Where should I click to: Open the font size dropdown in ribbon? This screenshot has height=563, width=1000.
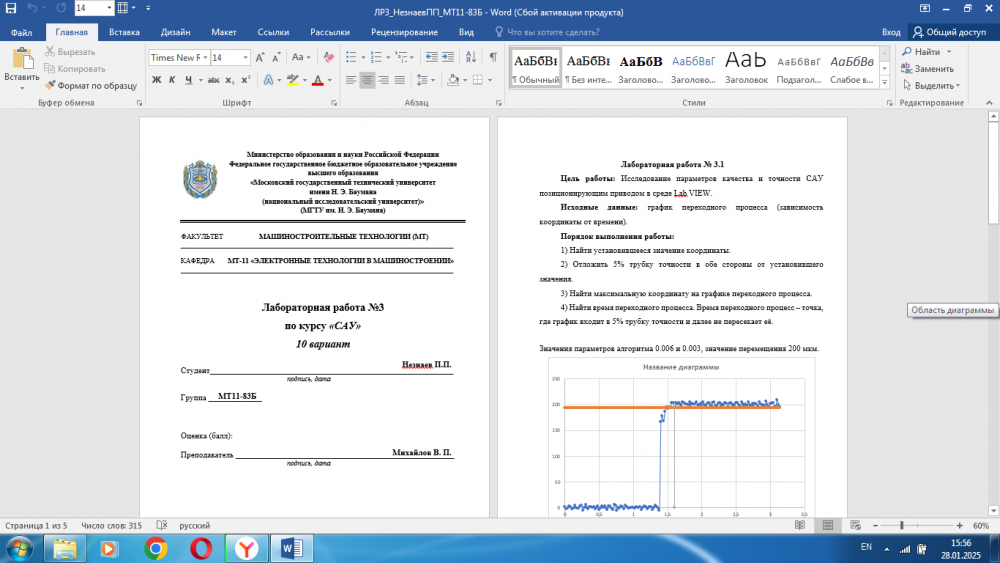(x=245, y=57)
